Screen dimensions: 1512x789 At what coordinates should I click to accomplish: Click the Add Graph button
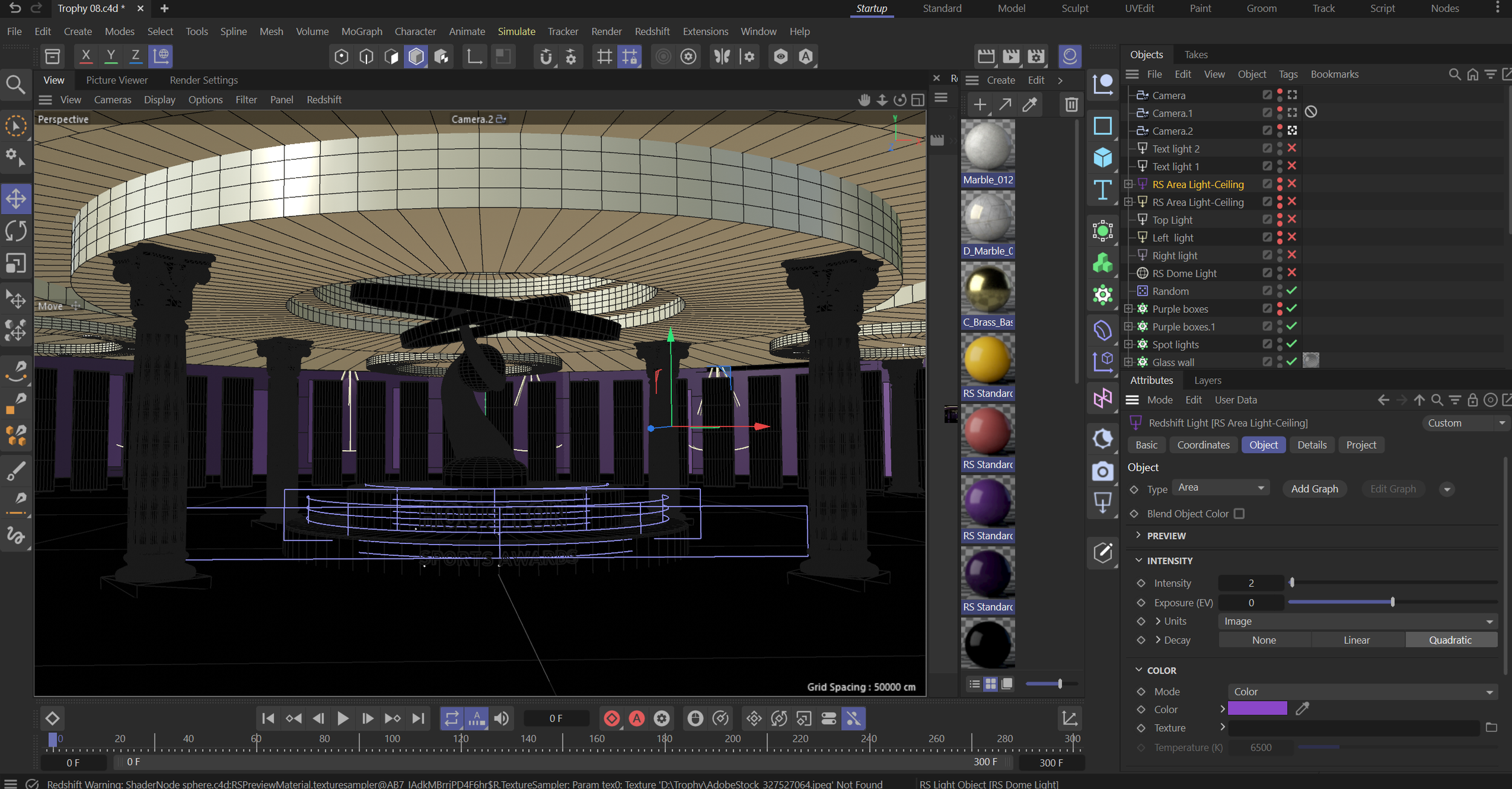pyautogui.click(x=1314, y=489)
